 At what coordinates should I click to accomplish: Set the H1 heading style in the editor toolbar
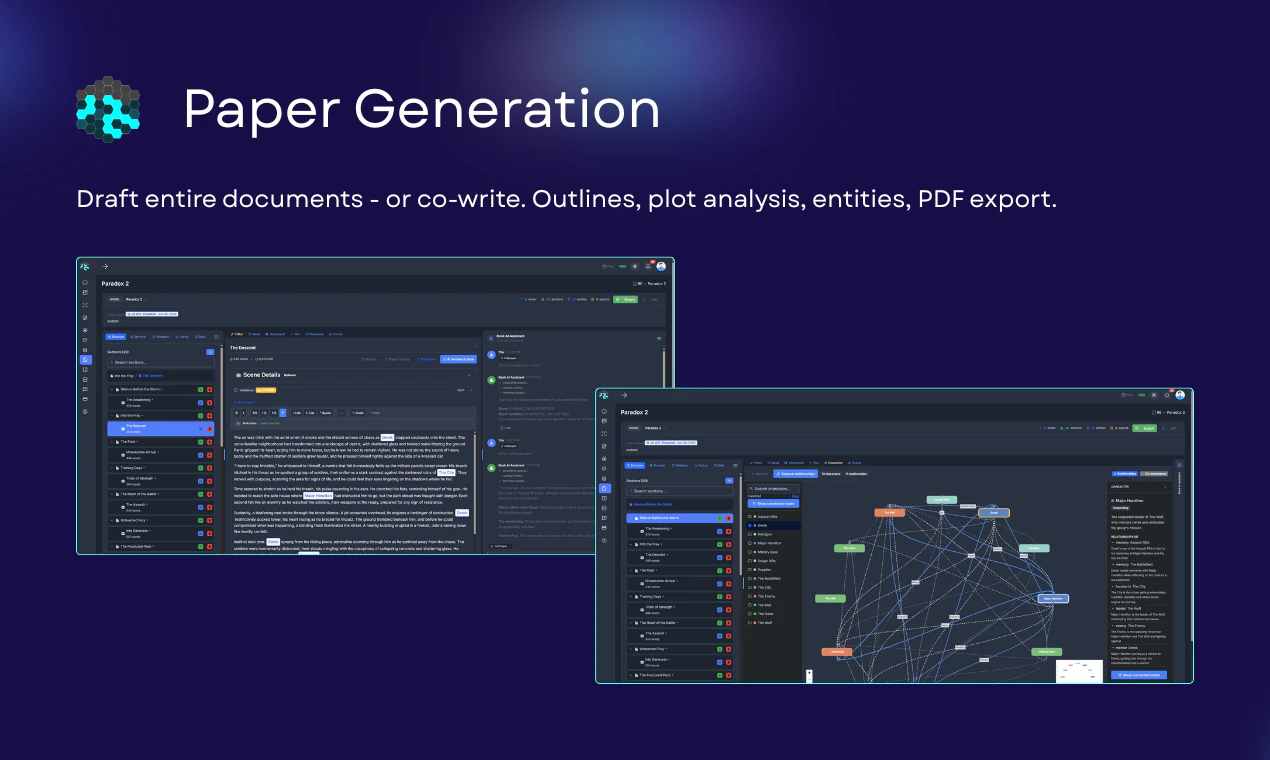tap(255, 413)
